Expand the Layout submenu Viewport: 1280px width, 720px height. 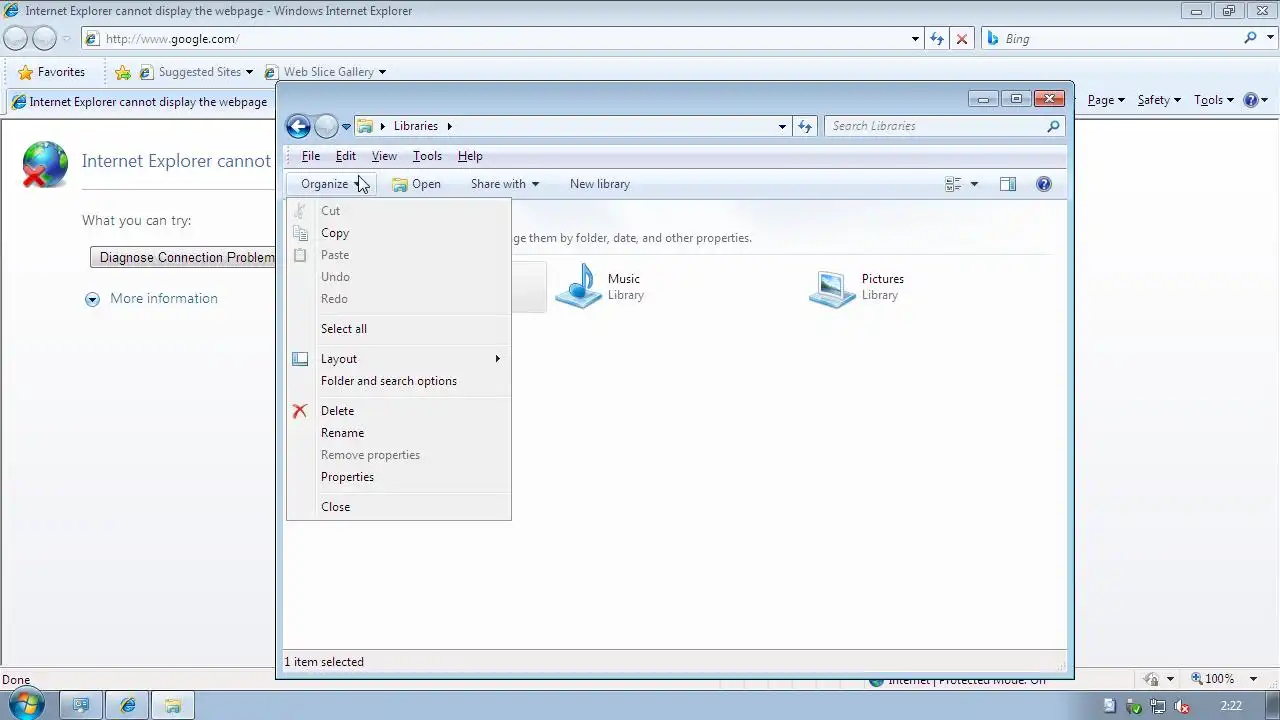(x=399, y=359)
